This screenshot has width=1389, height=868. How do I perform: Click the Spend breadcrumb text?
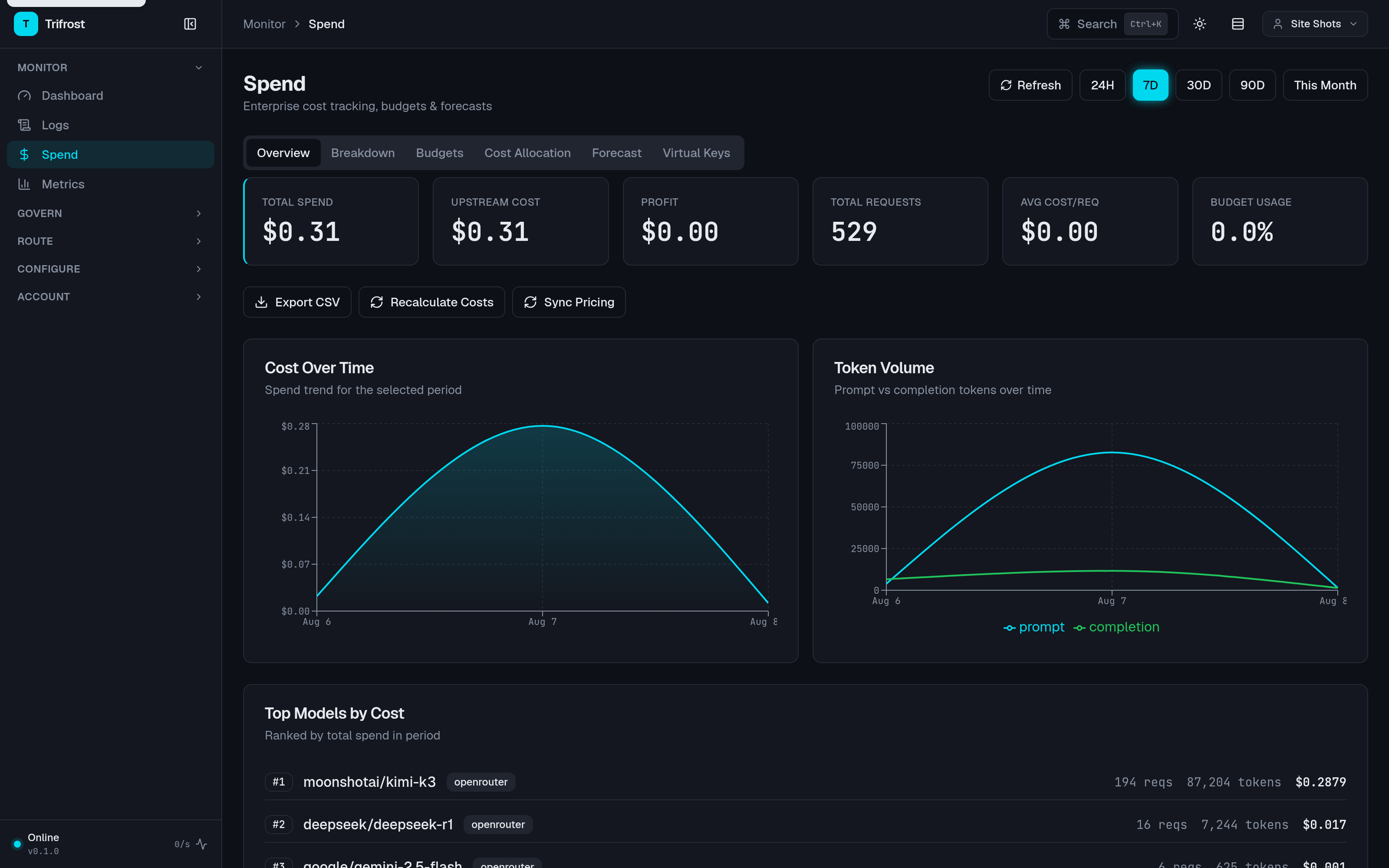tap(326, 24)
